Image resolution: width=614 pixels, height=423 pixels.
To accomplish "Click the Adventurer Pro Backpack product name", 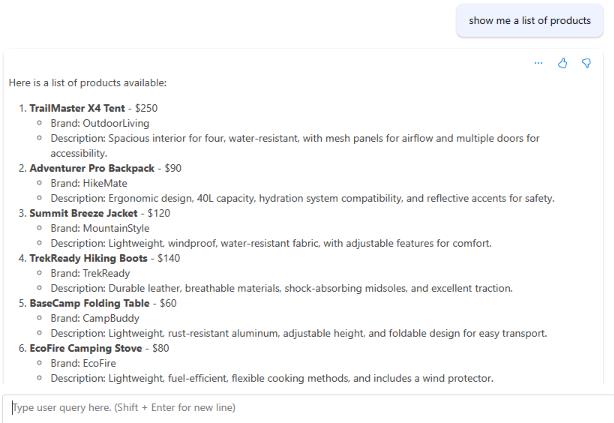I will 92,168.
